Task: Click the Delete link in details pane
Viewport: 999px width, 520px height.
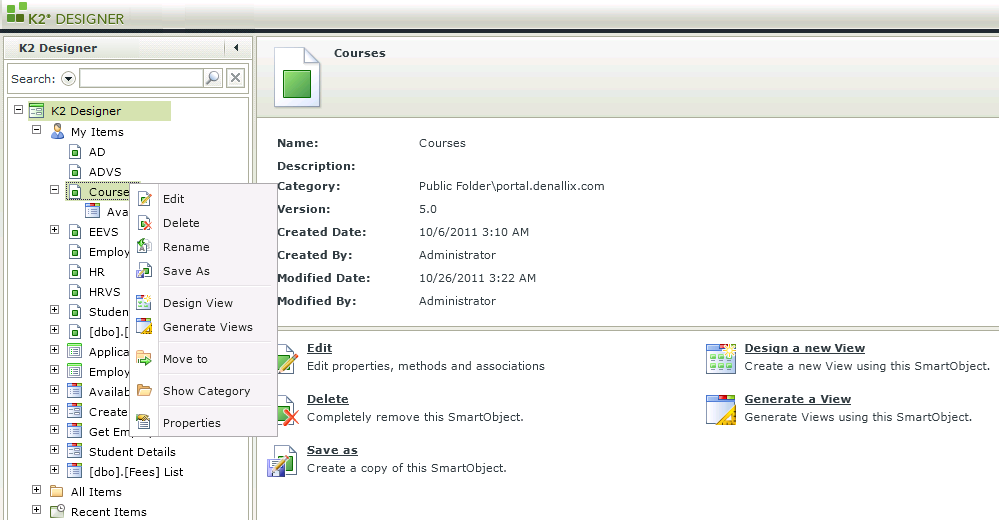Action: click(327, 399)
